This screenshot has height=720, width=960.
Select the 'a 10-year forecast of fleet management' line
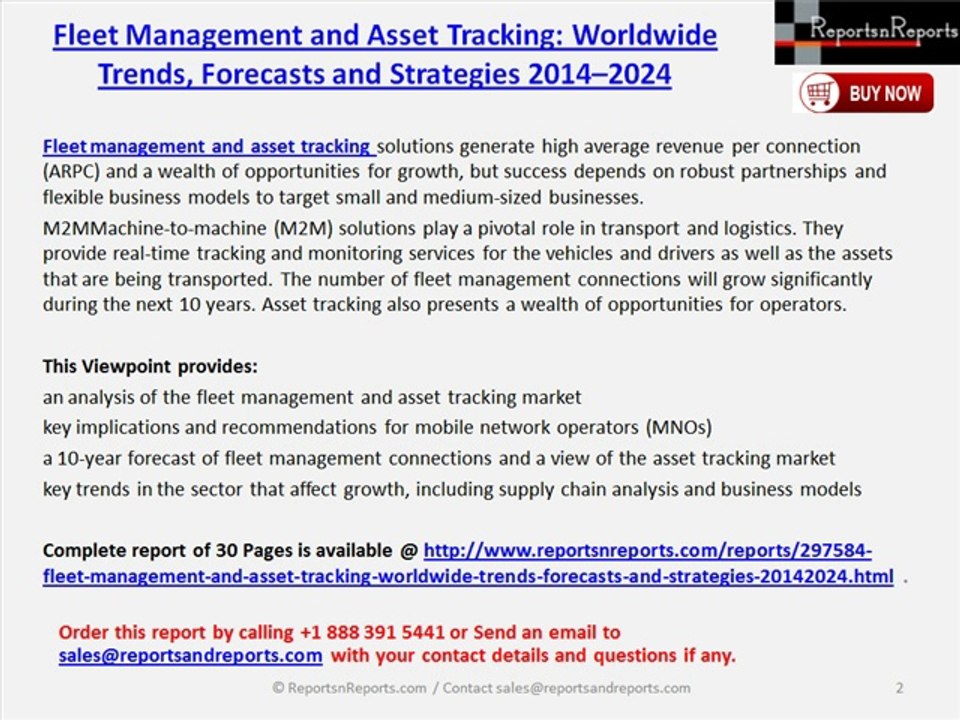point(439,459)
